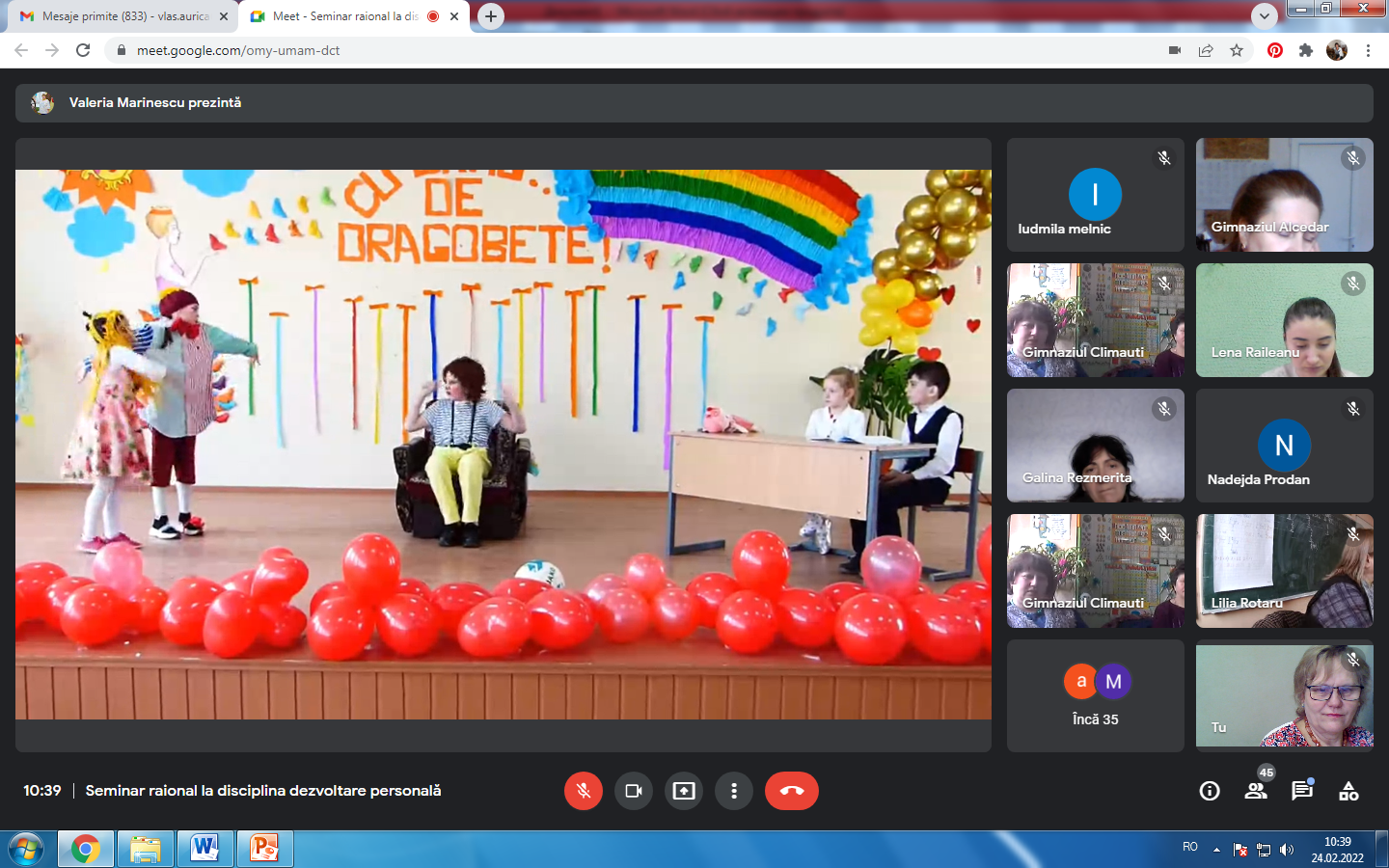Viewport: 1389px width, 868px height.
Task: Bookmark this page with the star icon
Action: tap(1237, 50)
